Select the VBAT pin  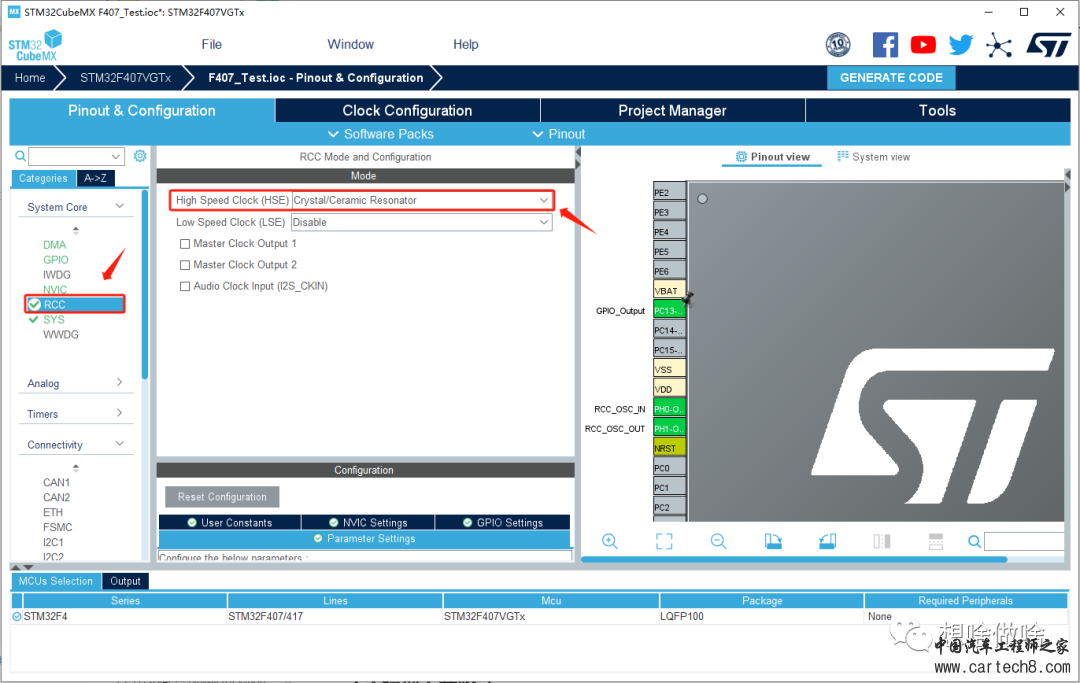tap(669, 291)
